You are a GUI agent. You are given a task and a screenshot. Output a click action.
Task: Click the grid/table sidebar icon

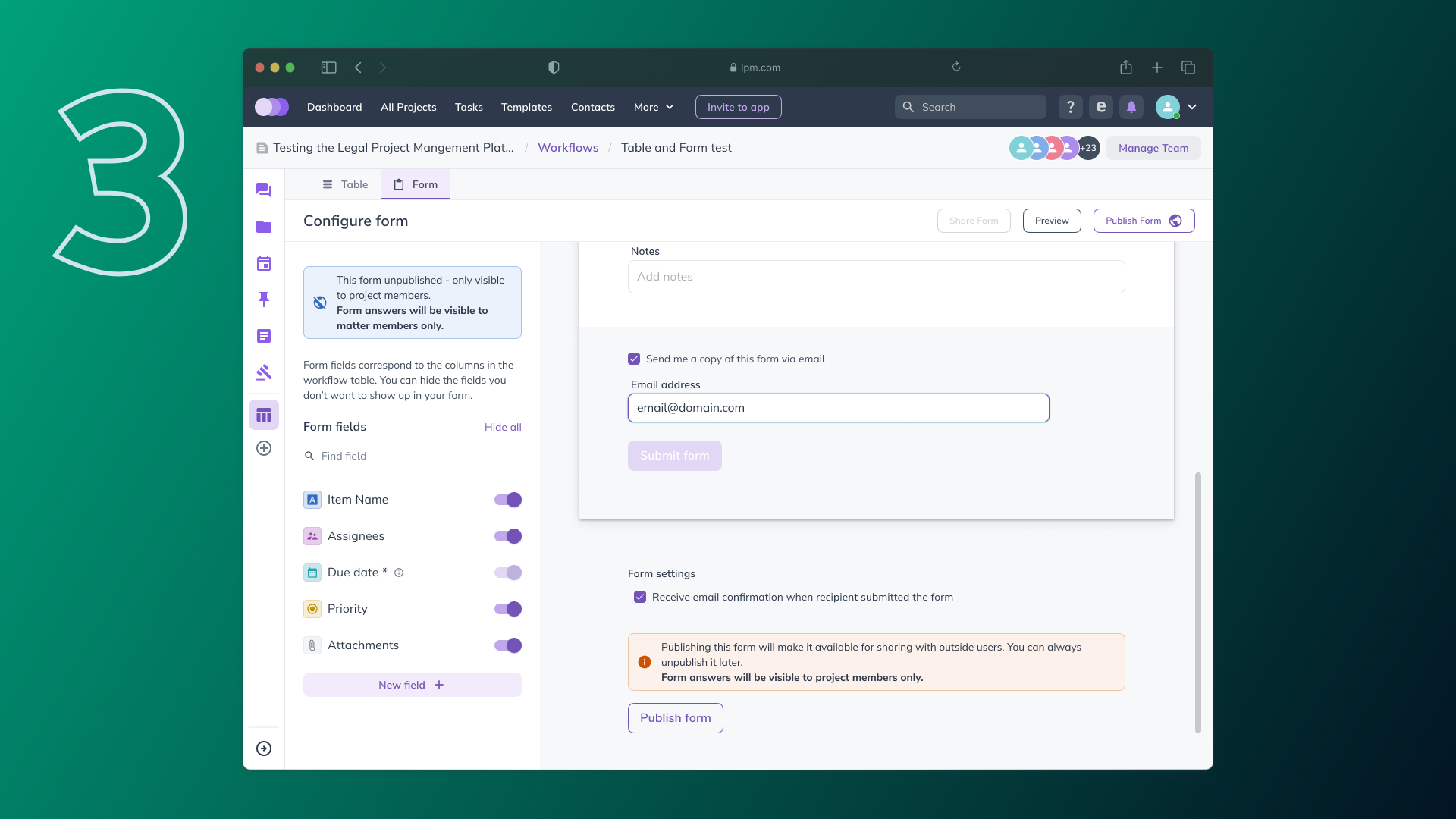264,414
